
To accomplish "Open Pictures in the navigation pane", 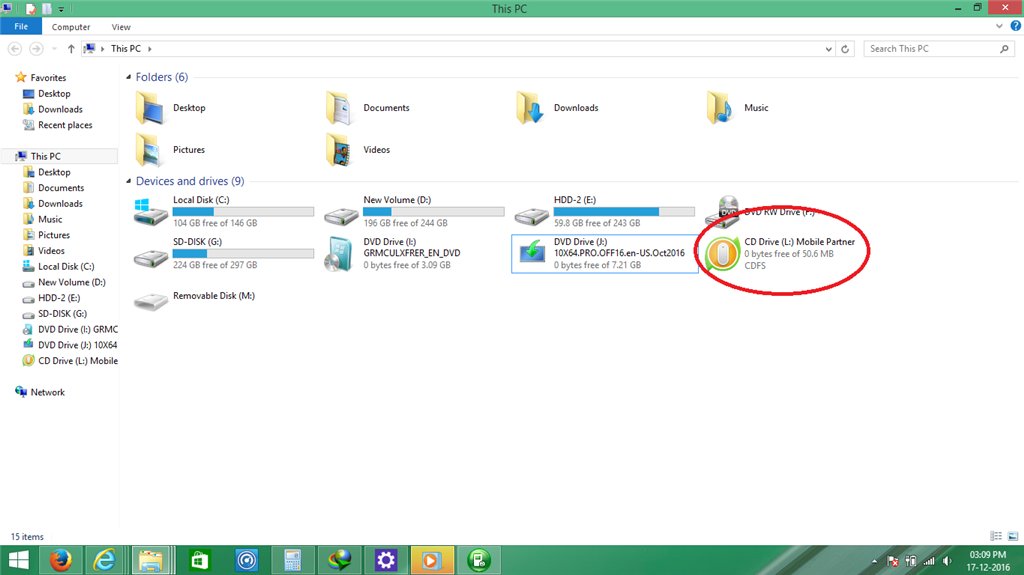I will pos(54,235).
